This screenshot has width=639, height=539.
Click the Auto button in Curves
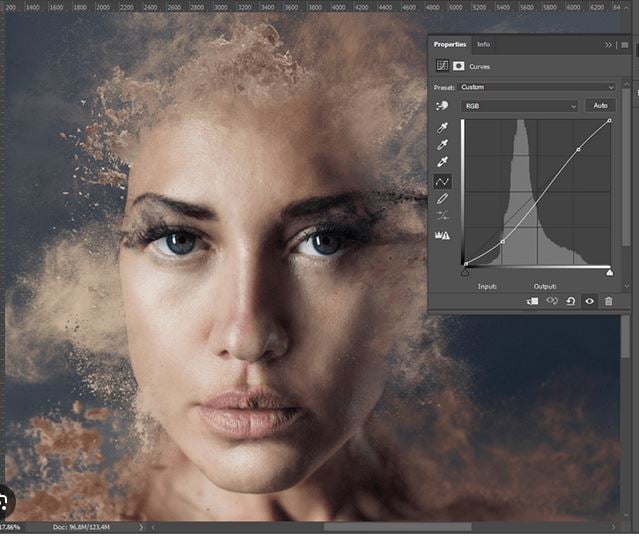[x=600, y=106]
